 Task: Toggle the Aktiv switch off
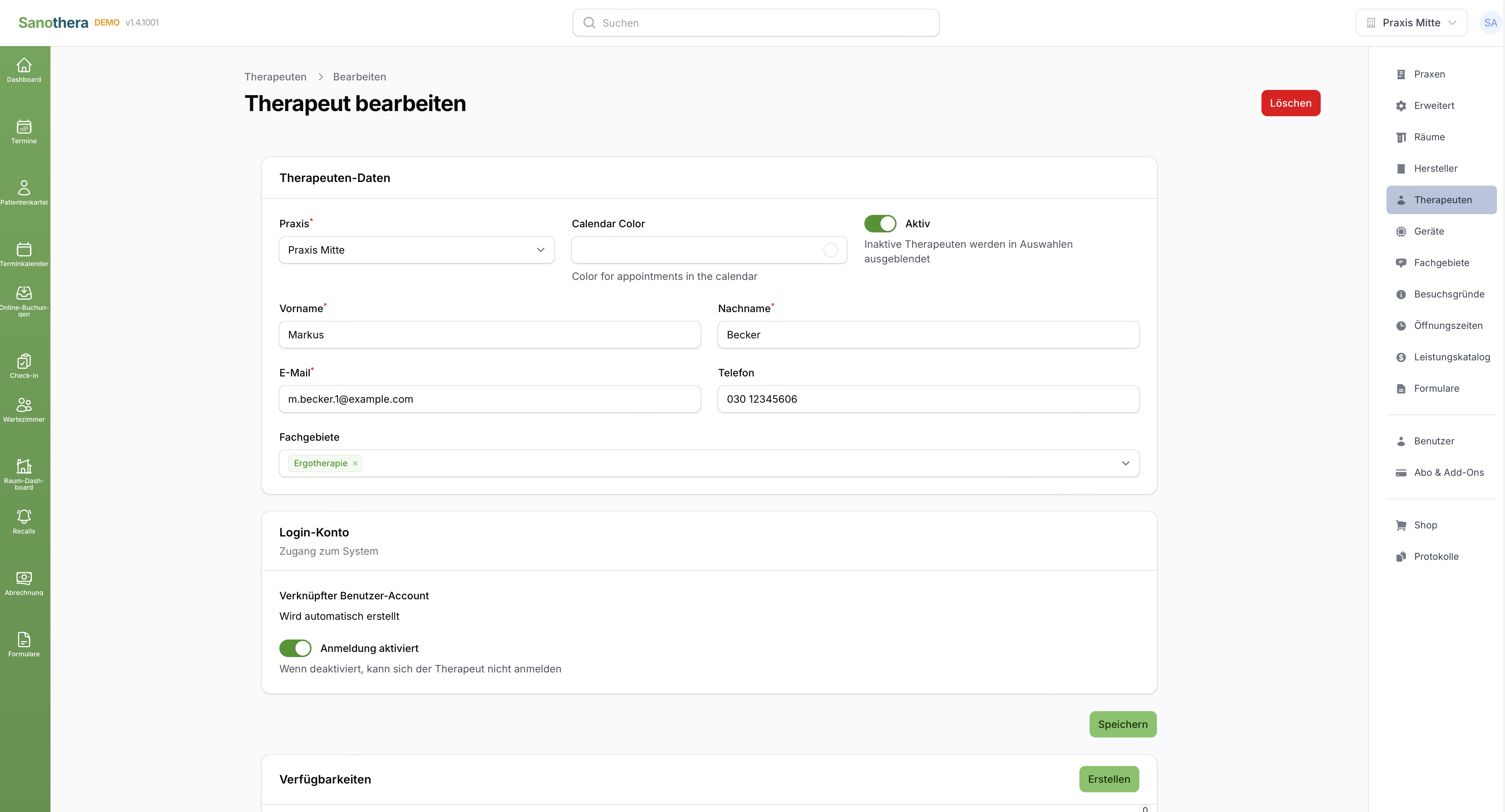click(880, 224)
